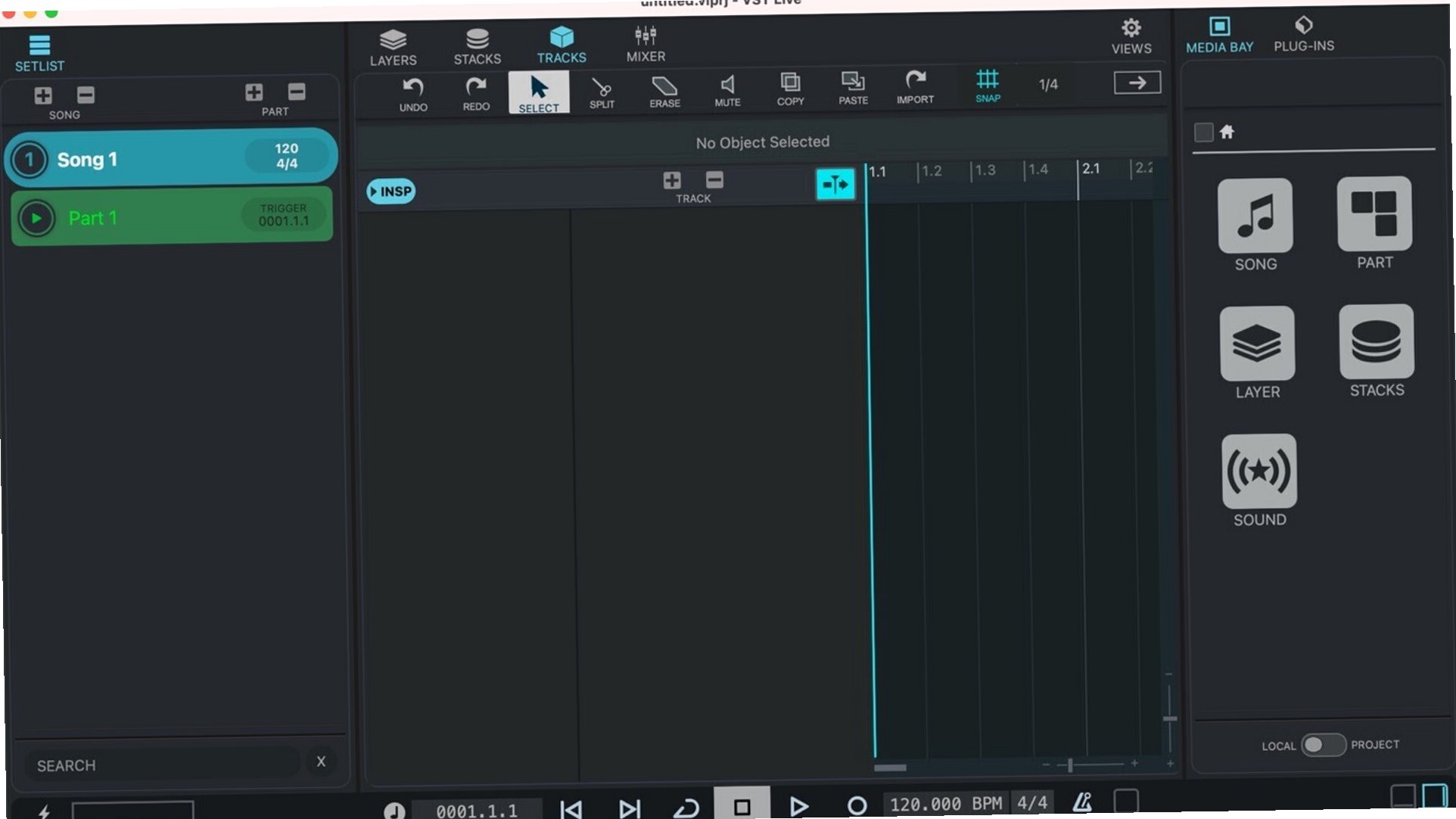Image resolution: width=1456 pixels, height=819 pixels.
Task: Click the 4/4 time signature field
Action: (1032, 802)
